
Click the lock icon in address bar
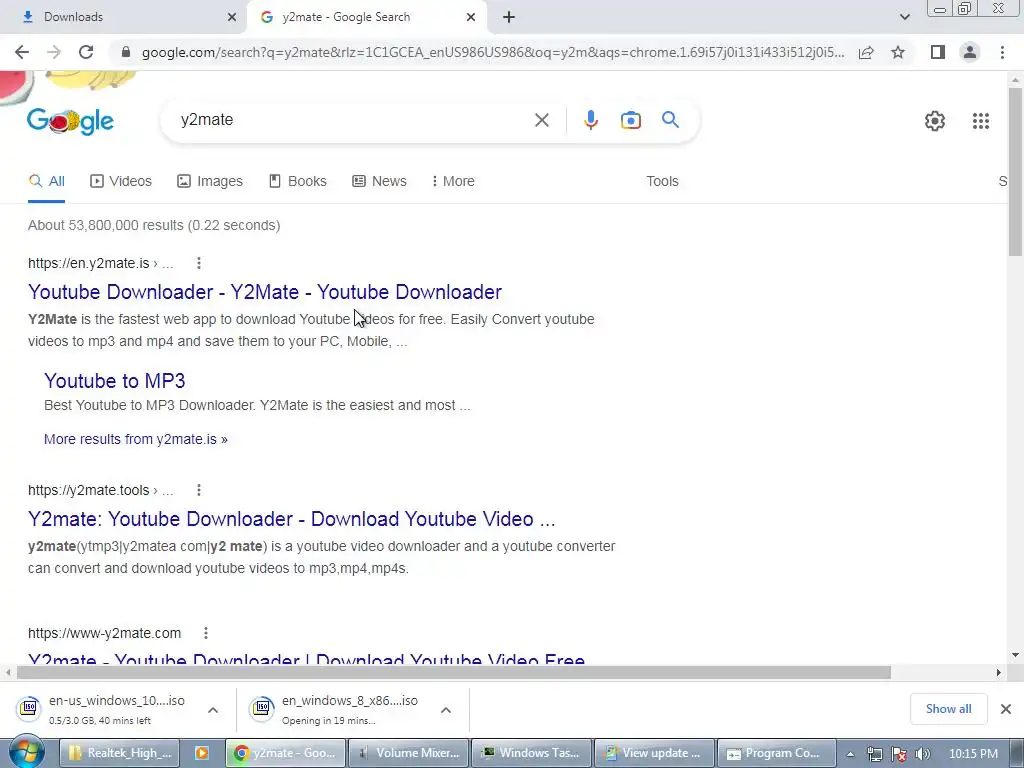coord(126,52)
